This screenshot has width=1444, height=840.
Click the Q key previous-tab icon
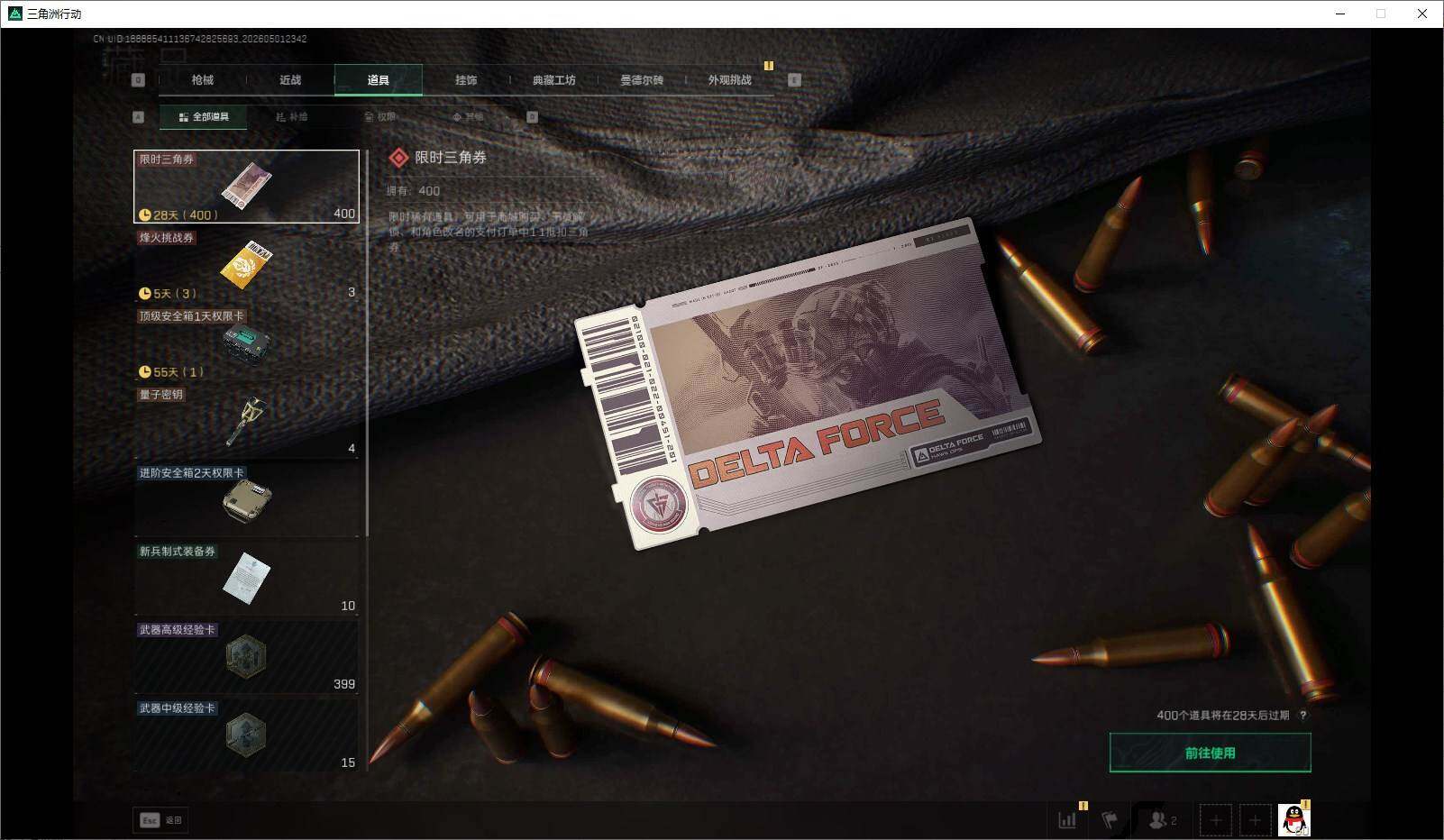coord(138,80)
